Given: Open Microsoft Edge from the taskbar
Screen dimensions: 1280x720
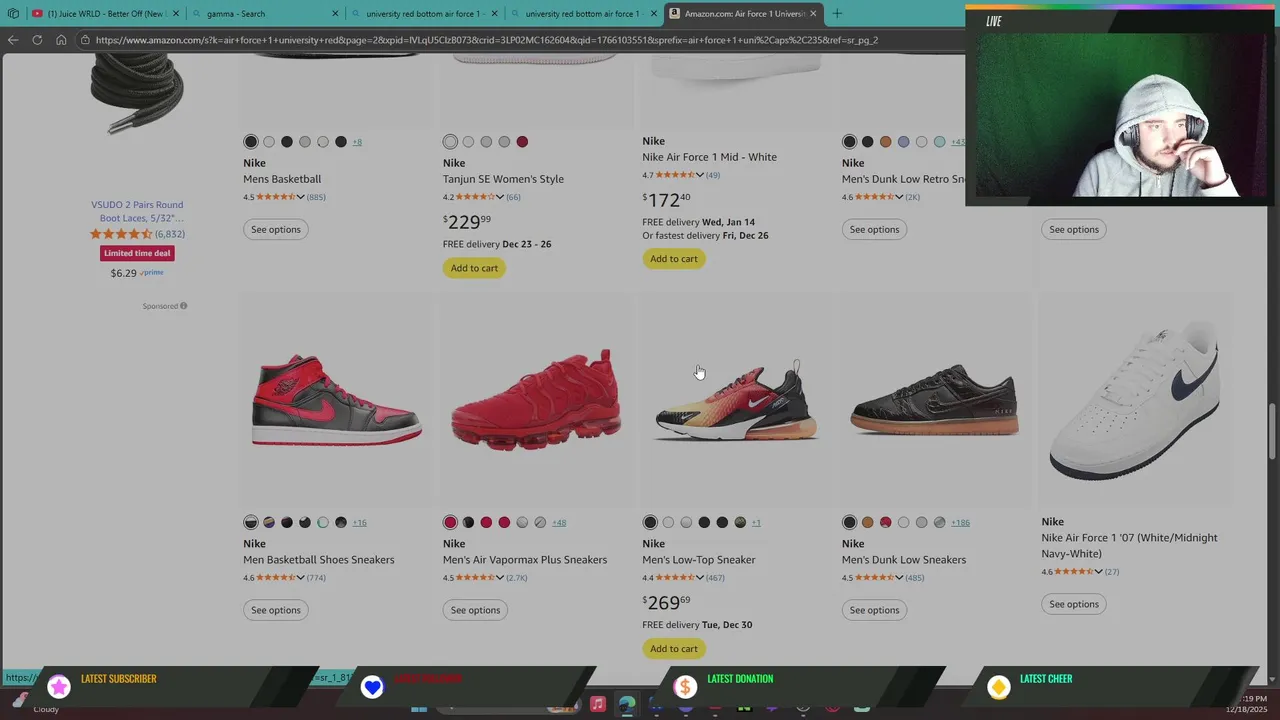Looking at the screenshot, I should (x=626, y=704).
